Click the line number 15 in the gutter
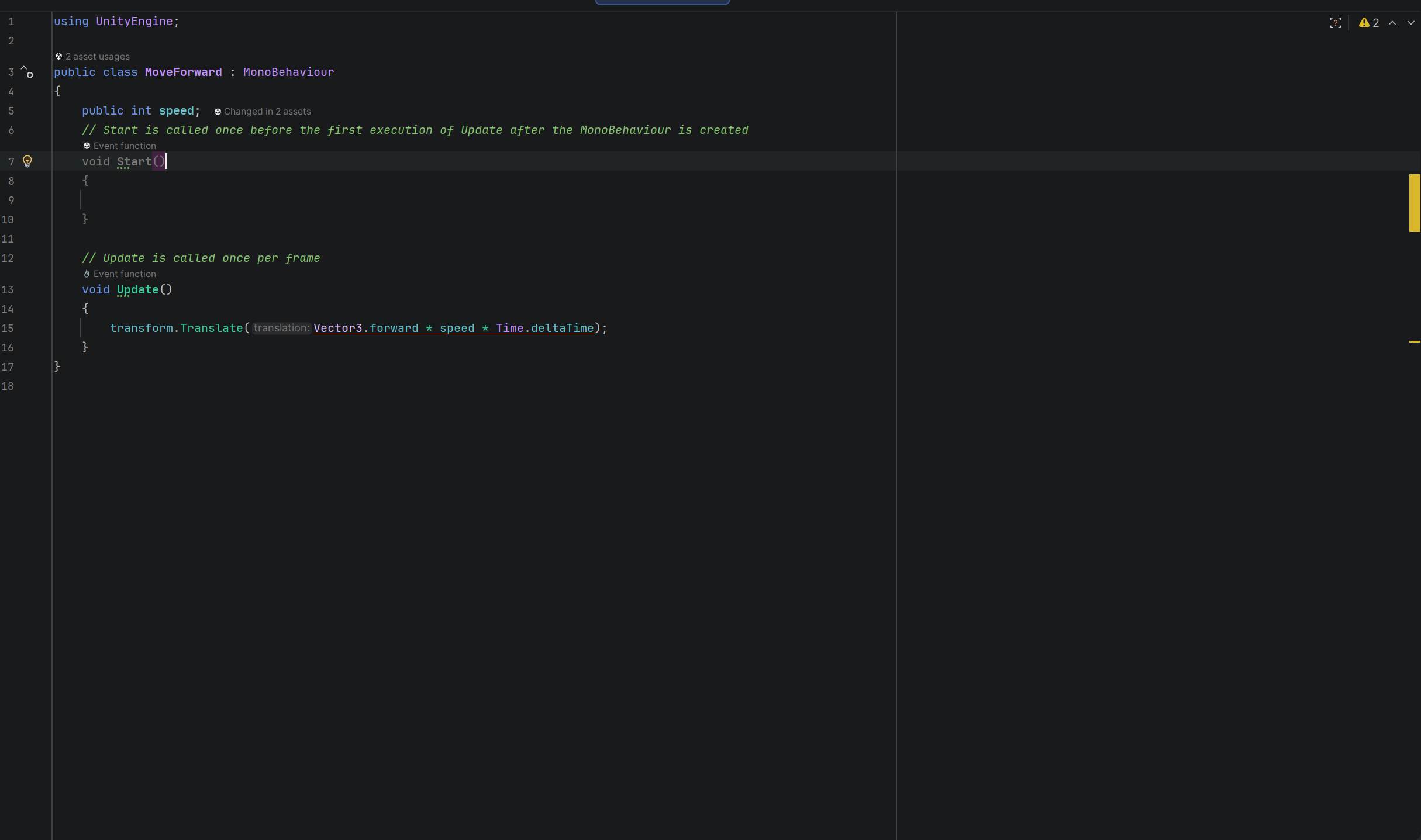This screenshot has width=1421, height=840. click(x=8, y=328)
